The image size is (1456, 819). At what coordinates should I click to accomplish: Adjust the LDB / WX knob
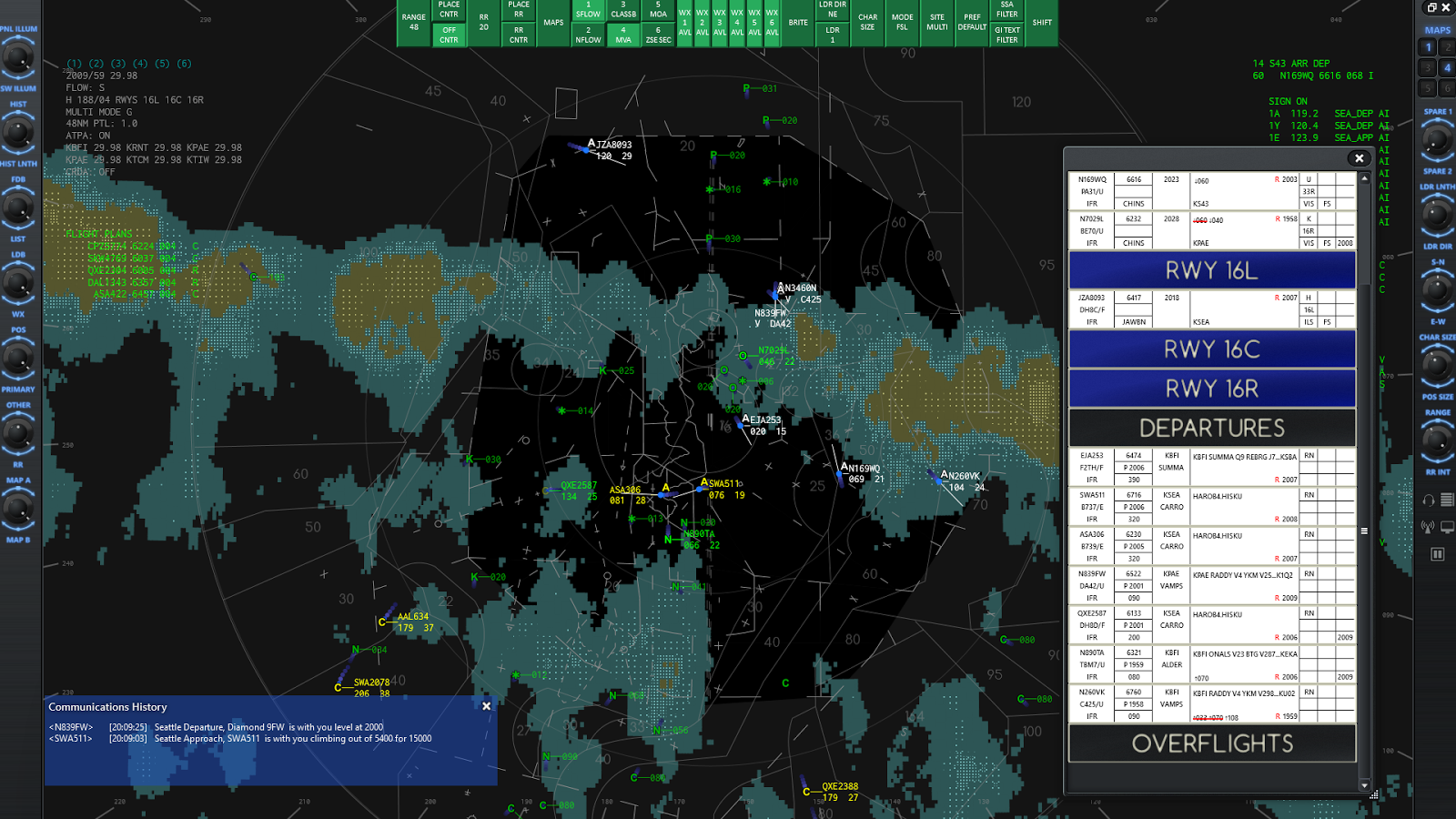[x=17, y=284]
